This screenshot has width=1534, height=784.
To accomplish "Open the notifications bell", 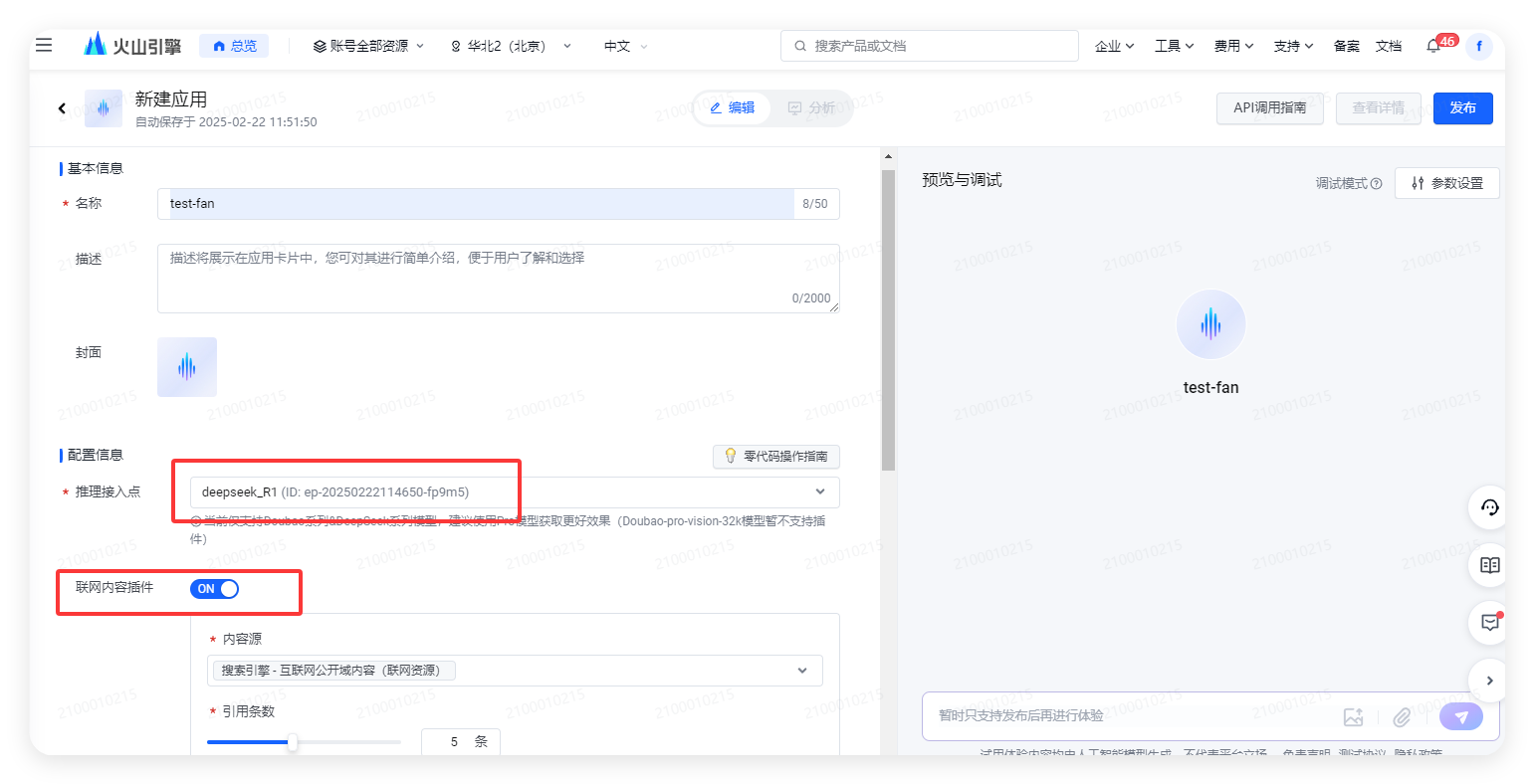I will (x=1433, y=46).
